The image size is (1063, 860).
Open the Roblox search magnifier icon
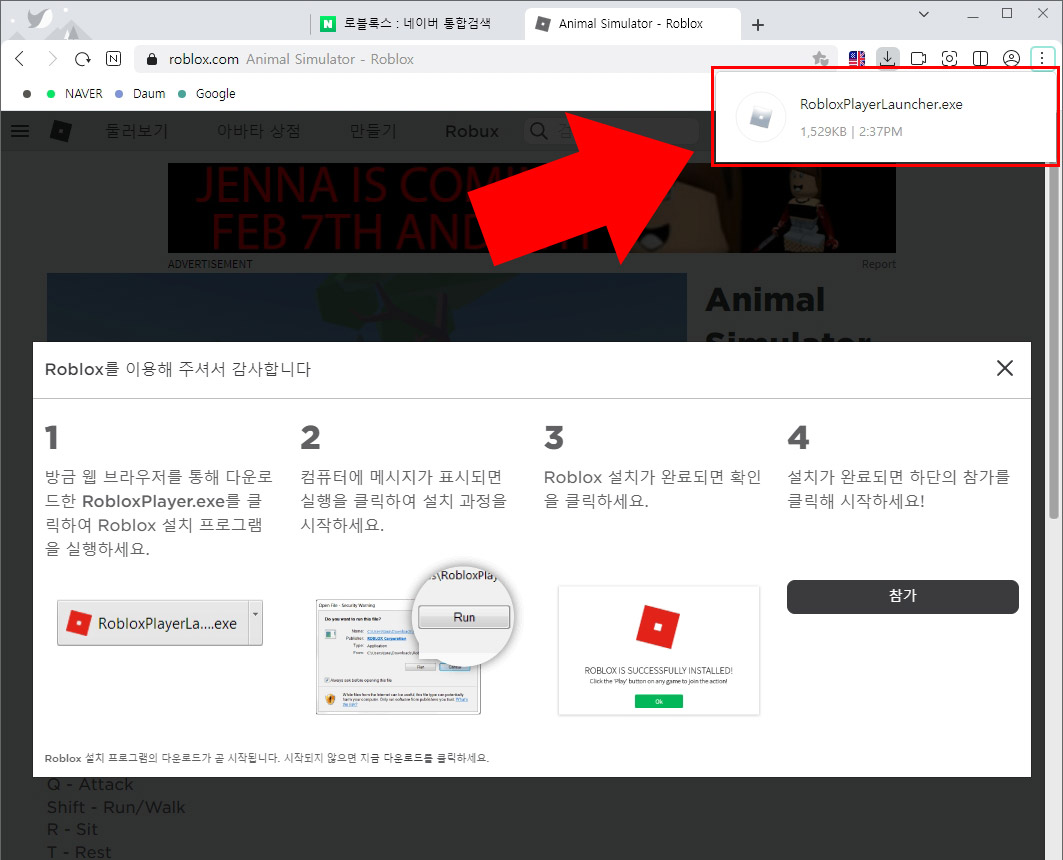click(x=538, y=130)
